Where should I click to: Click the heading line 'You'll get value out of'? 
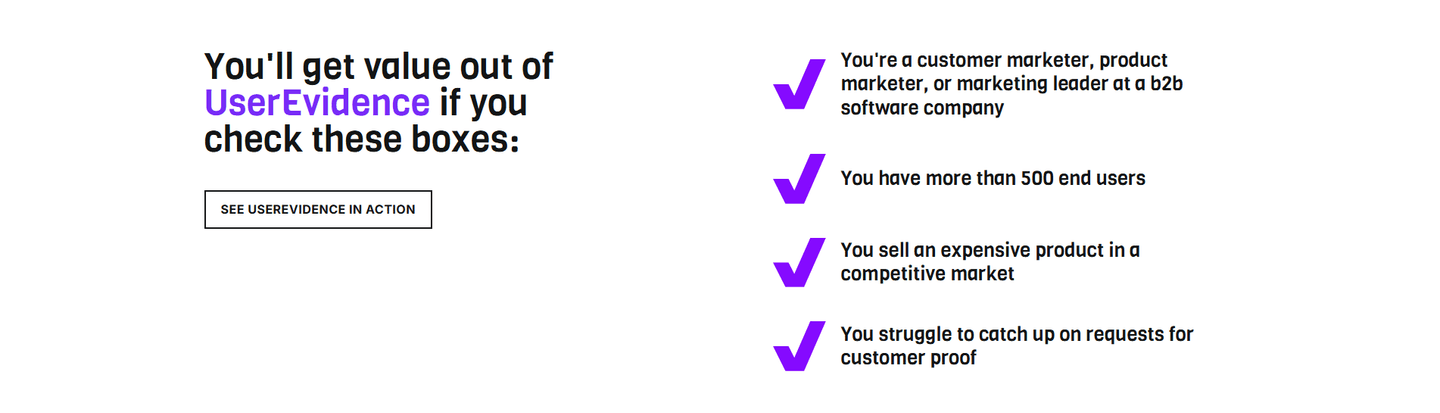coord(379,67)
